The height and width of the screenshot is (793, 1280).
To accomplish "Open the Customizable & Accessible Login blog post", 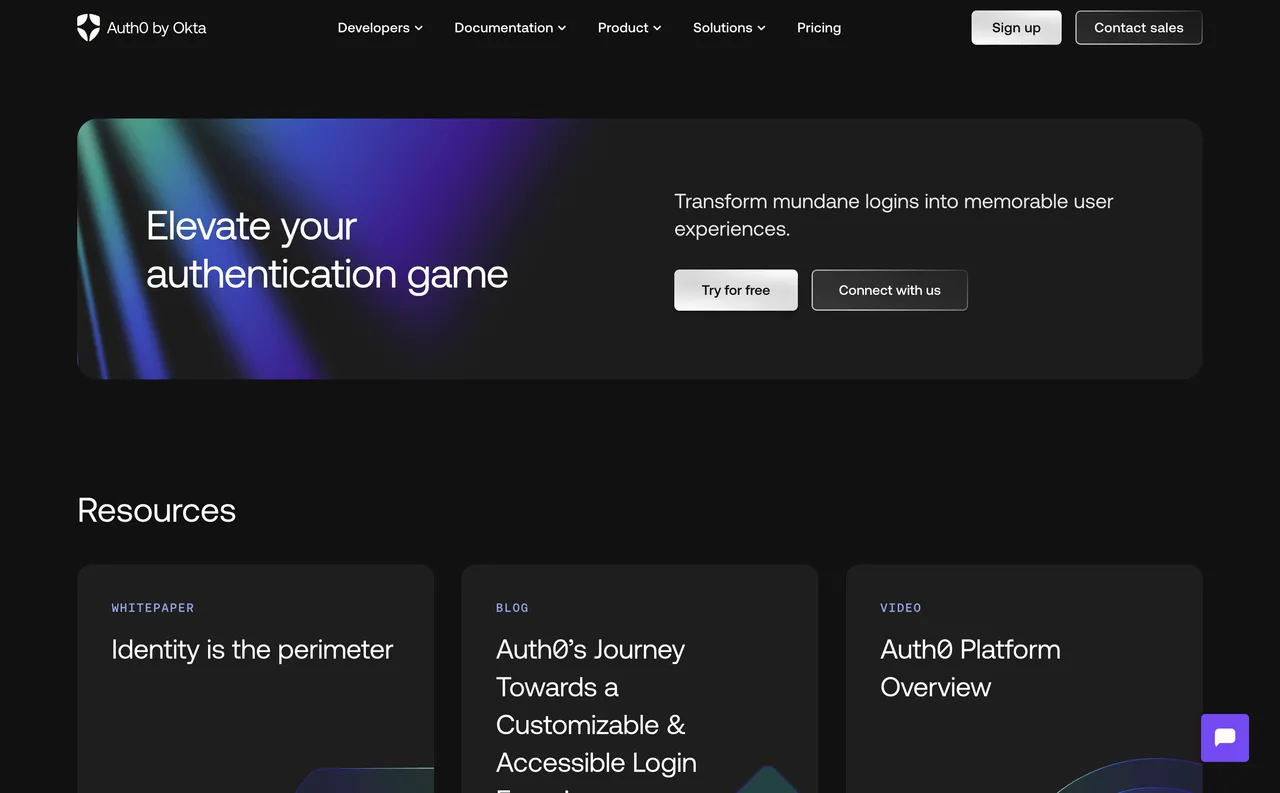I will 596,705.
